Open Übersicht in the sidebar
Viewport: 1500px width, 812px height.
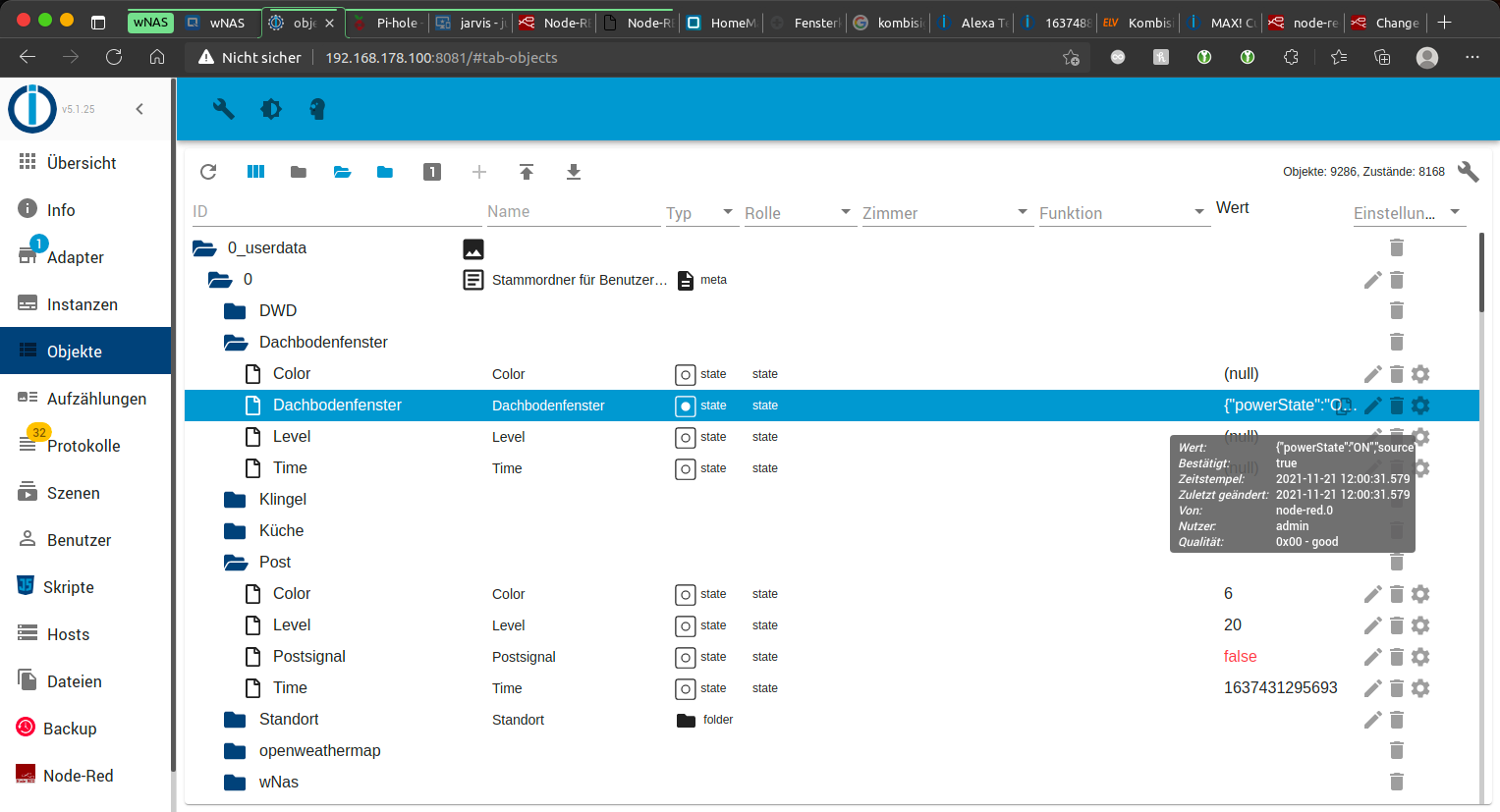pos(85,163)
